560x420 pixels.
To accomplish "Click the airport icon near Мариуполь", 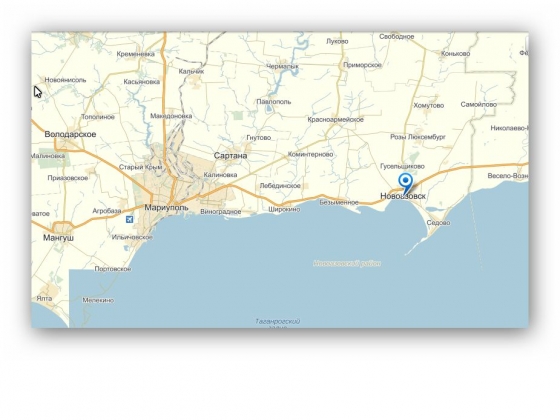I will click(x=129, y=219).
